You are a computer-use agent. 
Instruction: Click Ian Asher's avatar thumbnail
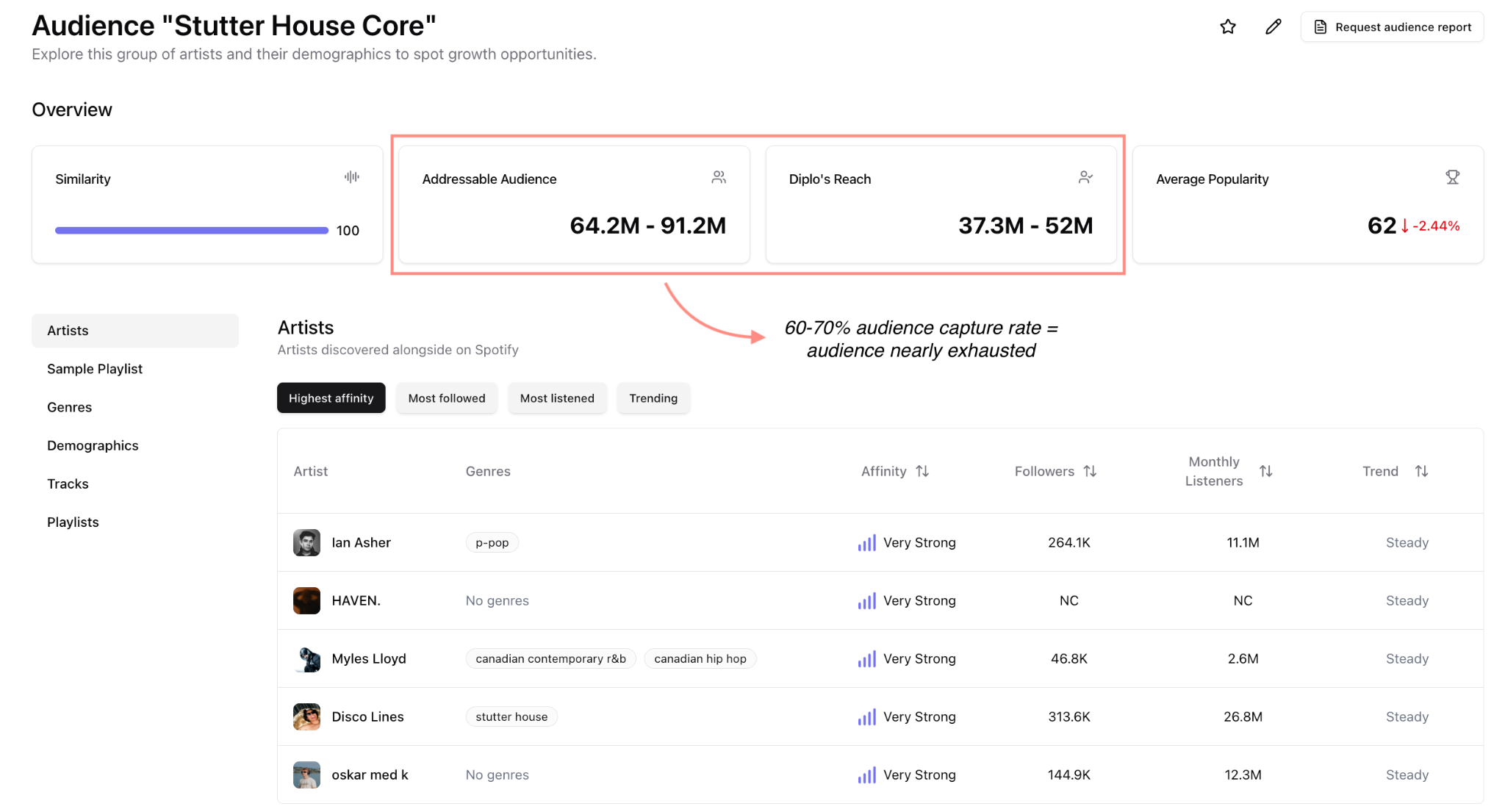pyautogui.click(x=306, y=542)
